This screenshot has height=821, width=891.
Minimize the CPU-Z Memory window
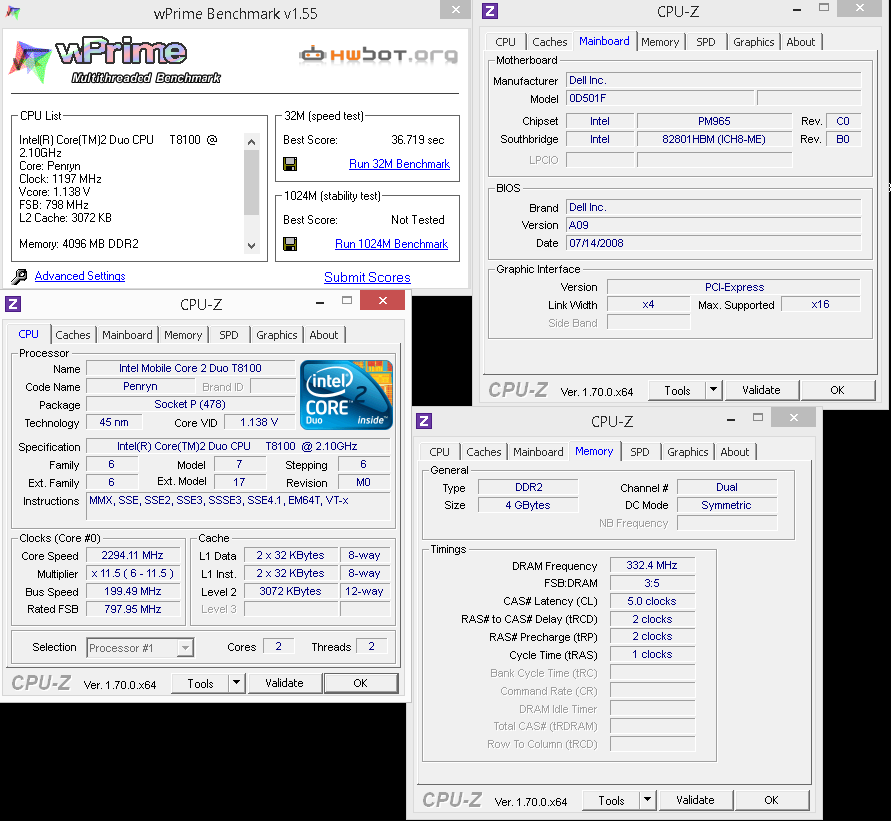pos(731,419)
